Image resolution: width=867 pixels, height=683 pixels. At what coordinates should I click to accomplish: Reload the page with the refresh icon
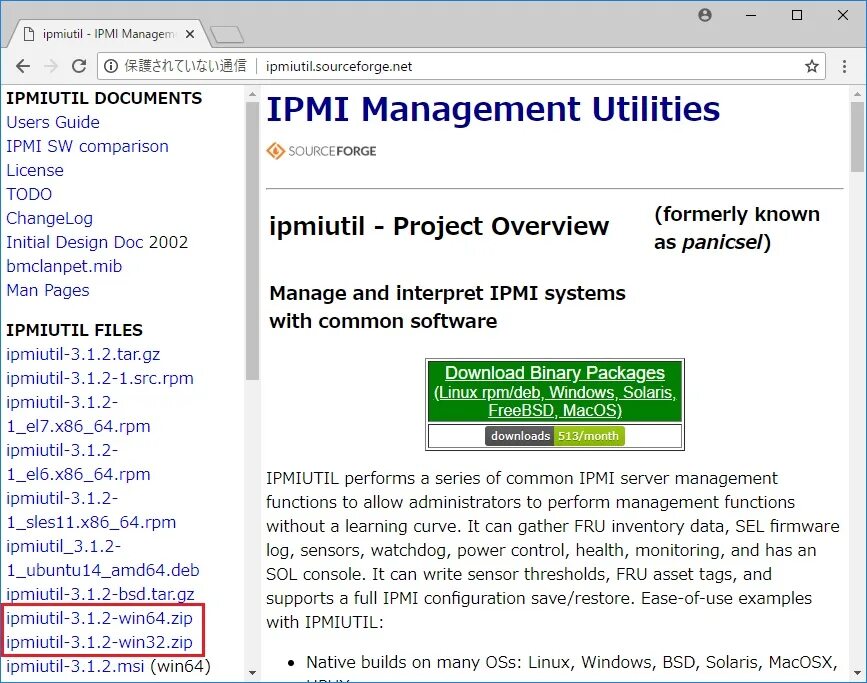(x=79, y=66)
